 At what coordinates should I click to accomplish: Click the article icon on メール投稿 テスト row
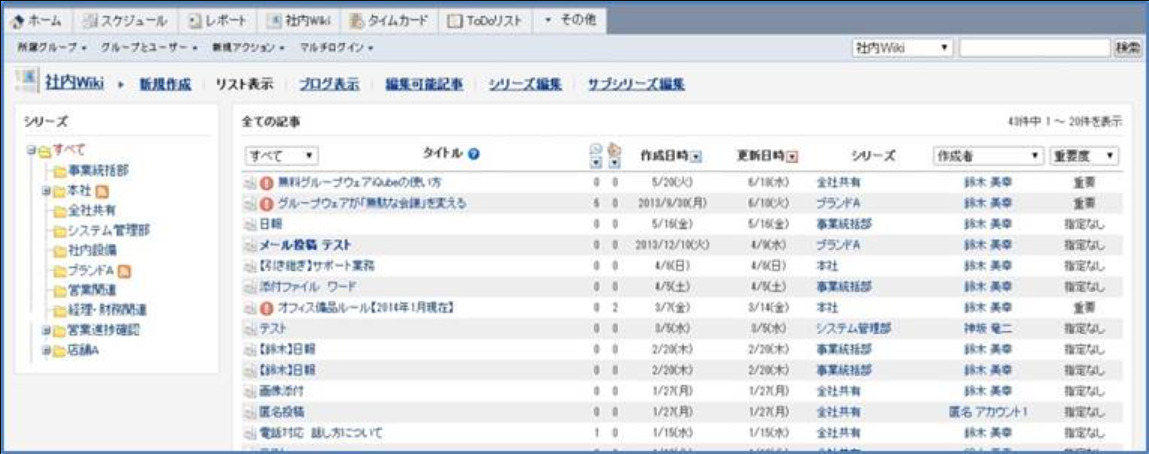coord(250,245)
